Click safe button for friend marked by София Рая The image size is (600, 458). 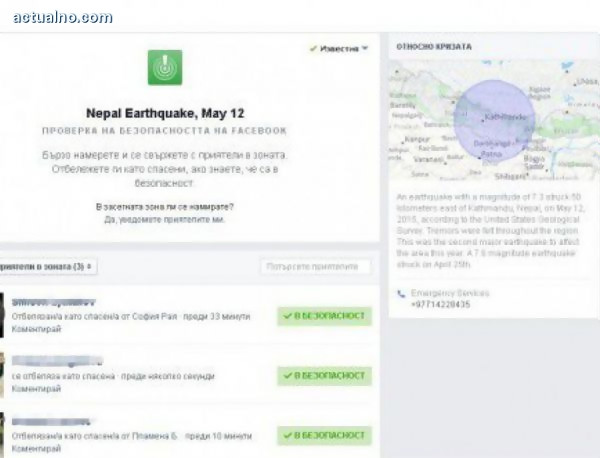tap(324, 316)
